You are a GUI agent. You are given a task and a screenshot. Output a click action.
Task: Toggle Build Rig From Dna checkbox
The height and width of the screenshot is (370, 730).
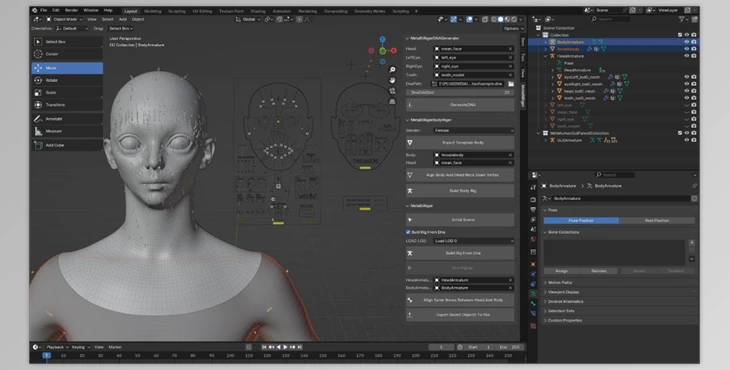pos(408,232)
